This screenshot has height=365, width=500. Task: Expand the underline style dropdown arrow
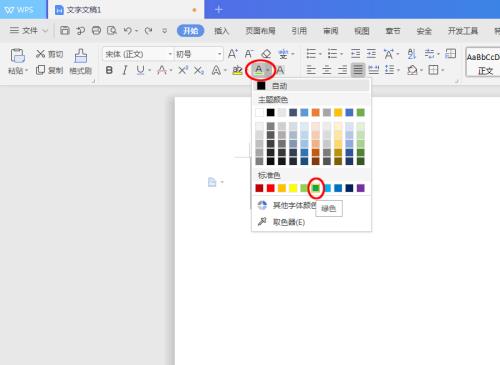[150, 70]
